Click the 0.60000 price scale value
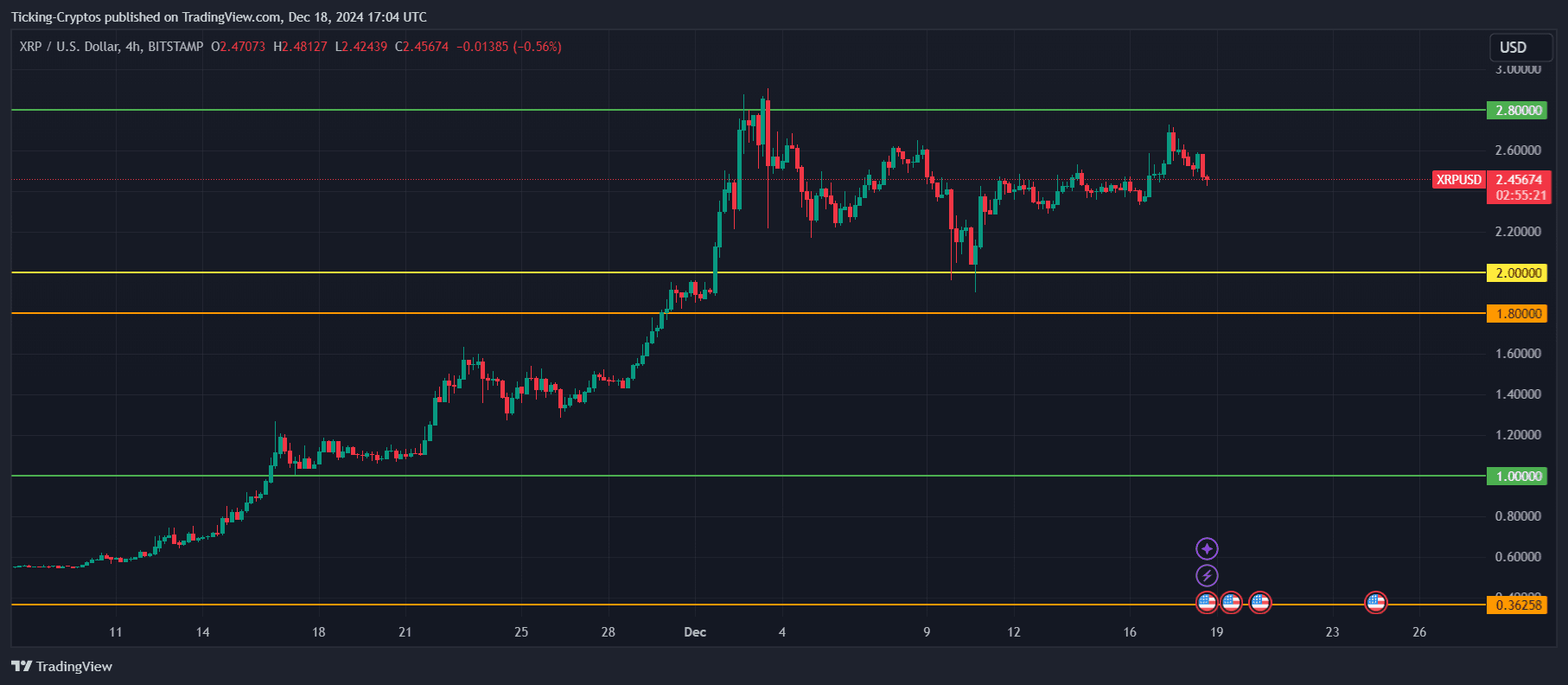The width and height of the screenshot is (1568, 685). [1518, 557]
